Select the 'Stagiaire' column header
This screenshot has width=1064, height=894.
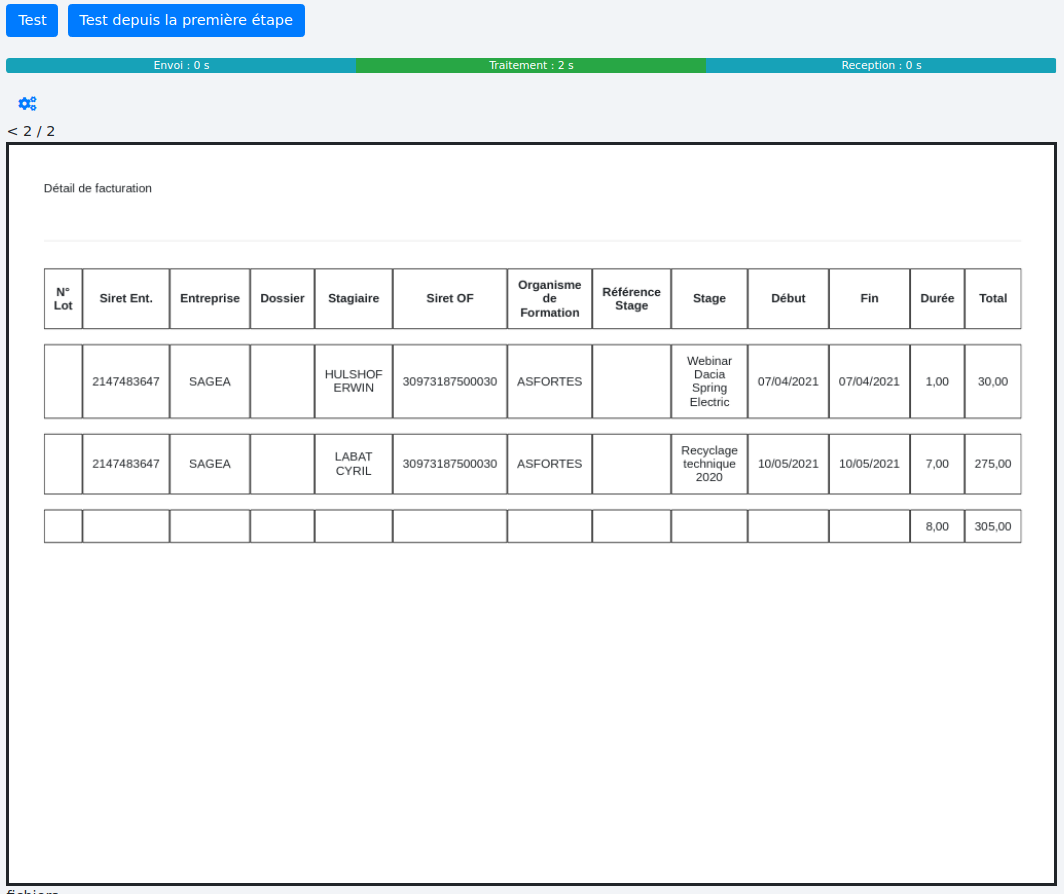click(353, 298)
